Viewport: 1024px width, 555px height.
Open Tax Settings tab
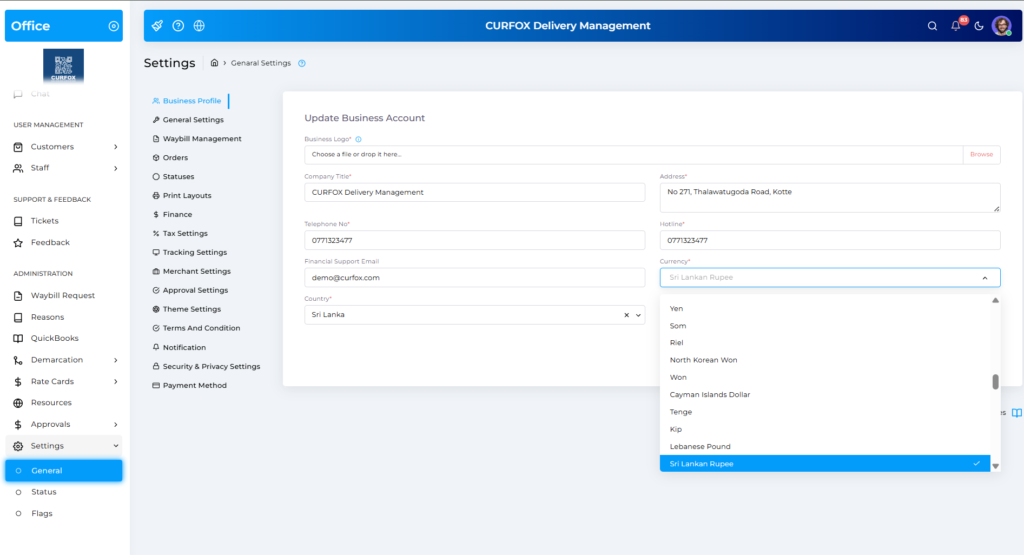180,233
